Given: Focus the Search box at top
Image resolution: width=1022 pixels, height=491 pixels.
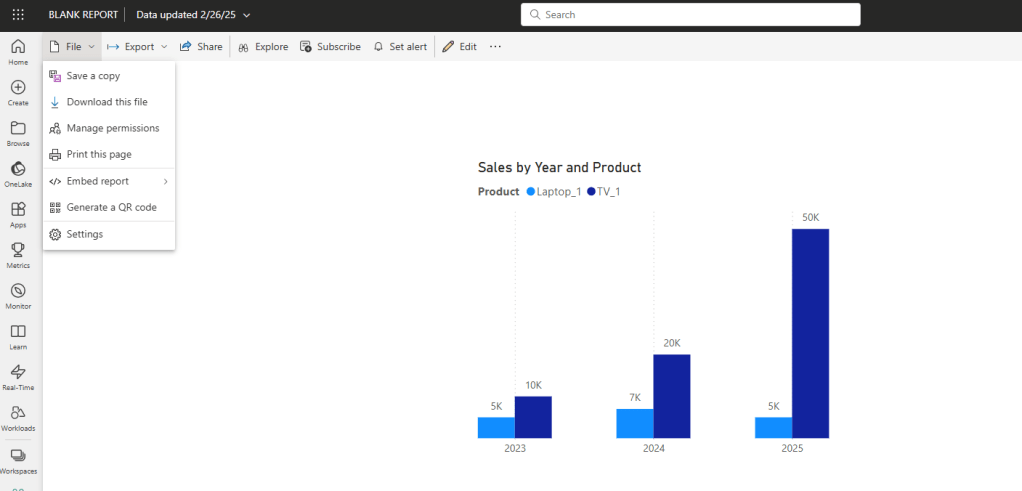Looking at the screenshot, I should click(690, 15).
